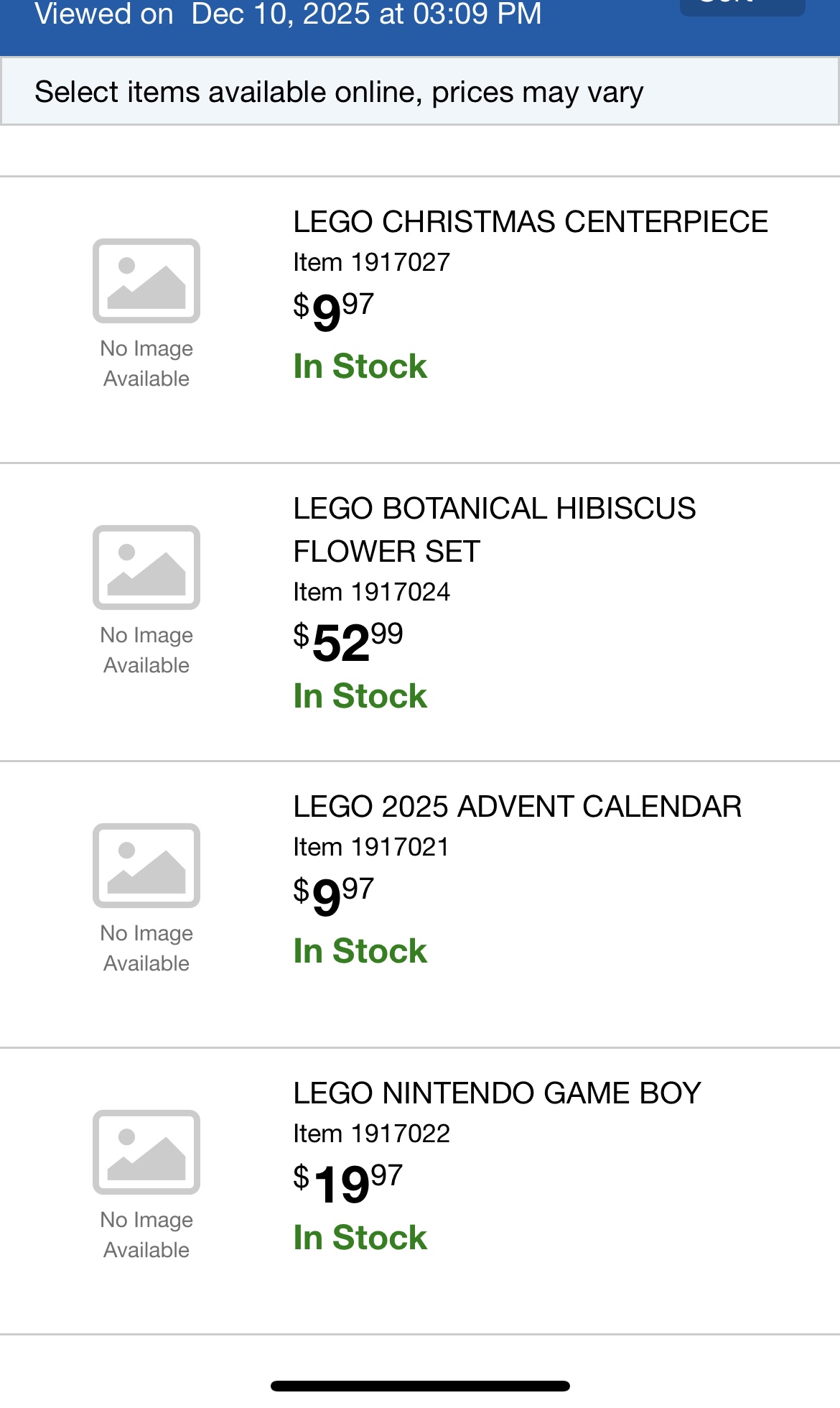Open the LEGO NINTENDO GAME BOY title
The width and height of the screenshot is (840, 1408).
pos(497,1093)
